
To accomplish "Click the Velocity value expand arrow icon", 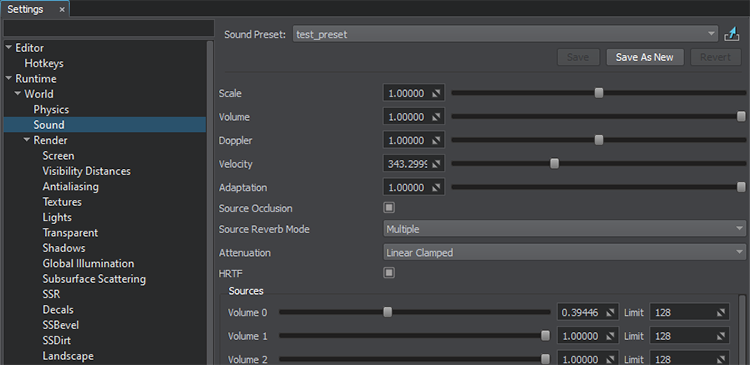I will pos(435,164).
